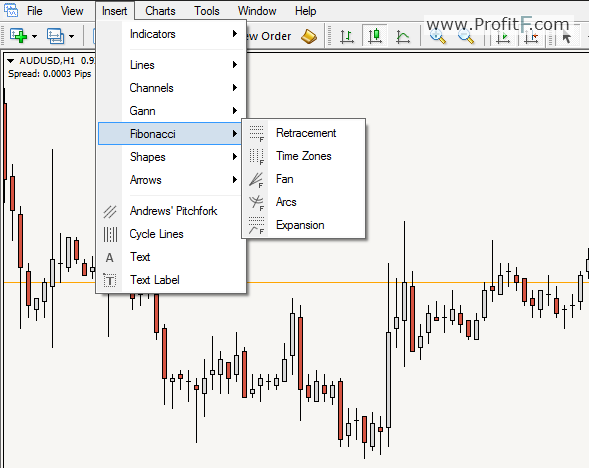This screenshot has height=468, width=589.
Task: Expand the Arrows submenu
Action: coord(171,180)
